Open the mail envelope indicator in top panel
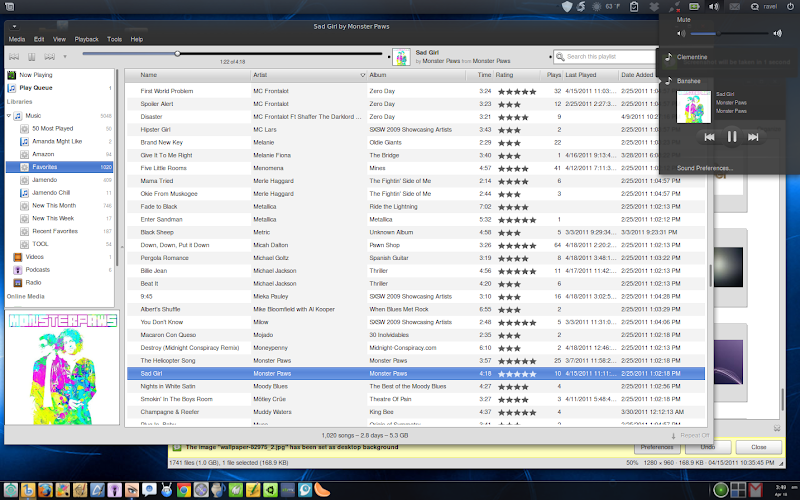 coord(734,7)
